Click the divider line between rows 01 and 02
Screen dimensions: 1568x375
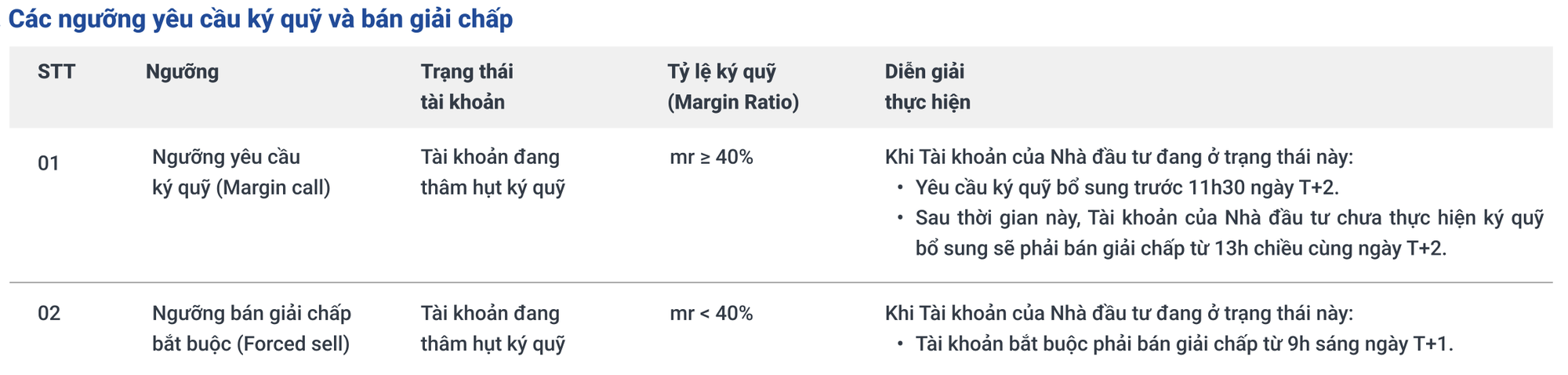point(781,282)
